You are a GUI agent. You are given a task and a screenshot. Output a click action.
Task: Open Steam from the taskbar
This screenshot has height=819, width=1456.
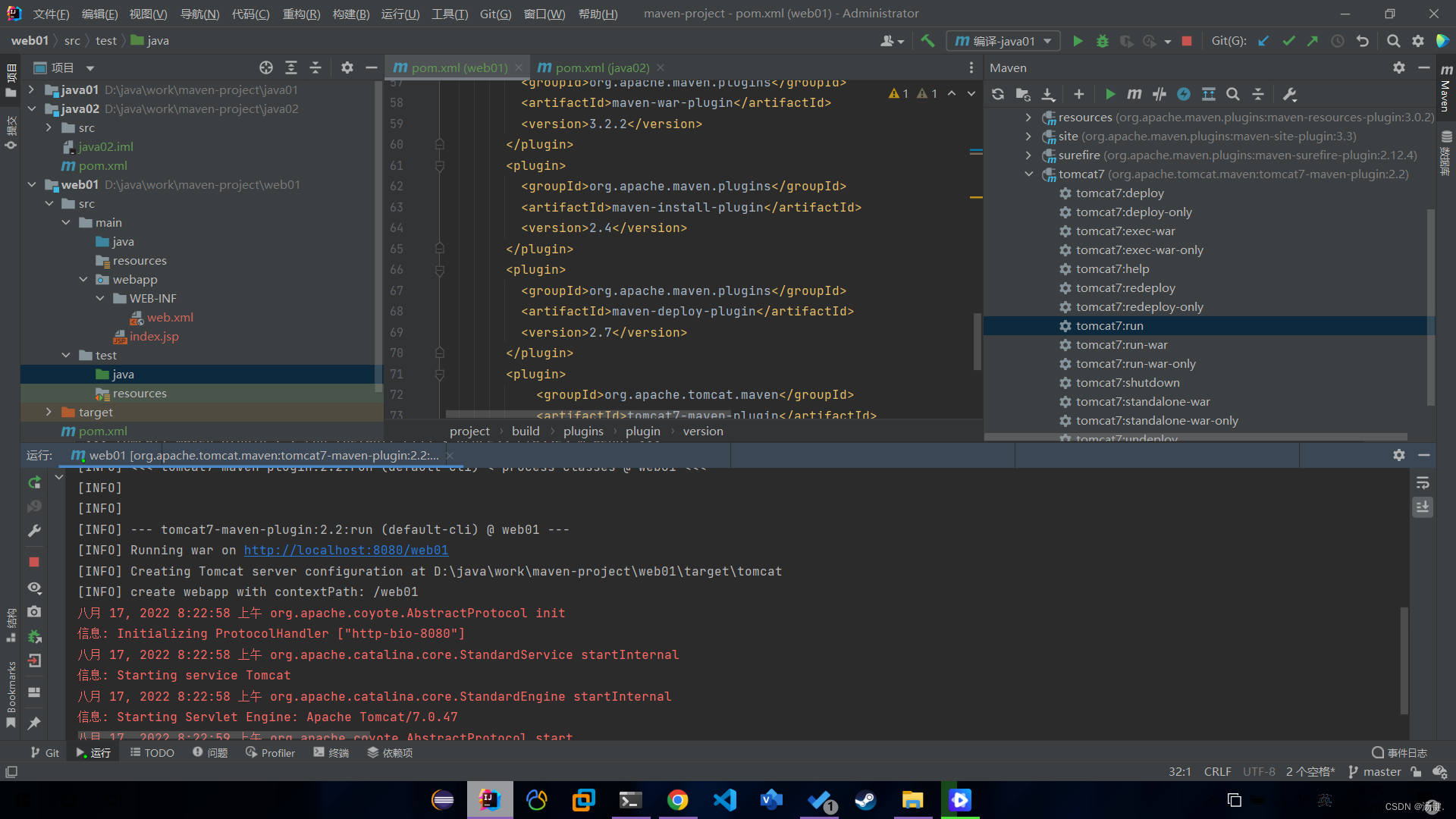click(865, 800)
